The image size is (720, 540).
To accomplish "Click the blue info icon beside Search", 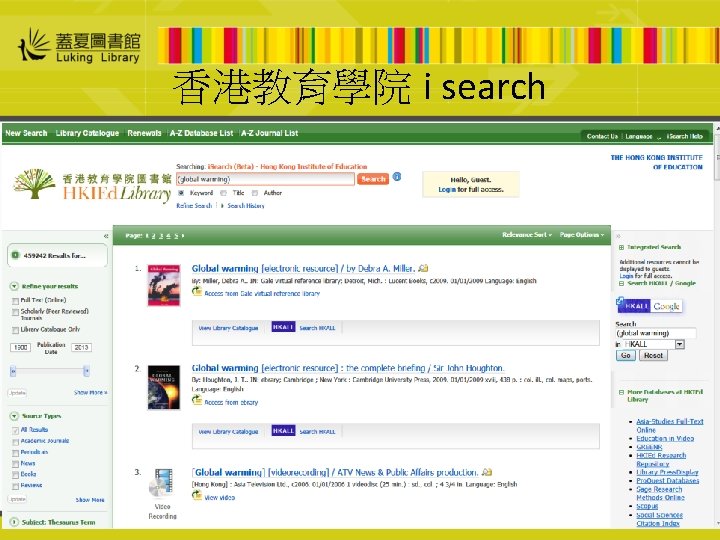I will [397, 177].
